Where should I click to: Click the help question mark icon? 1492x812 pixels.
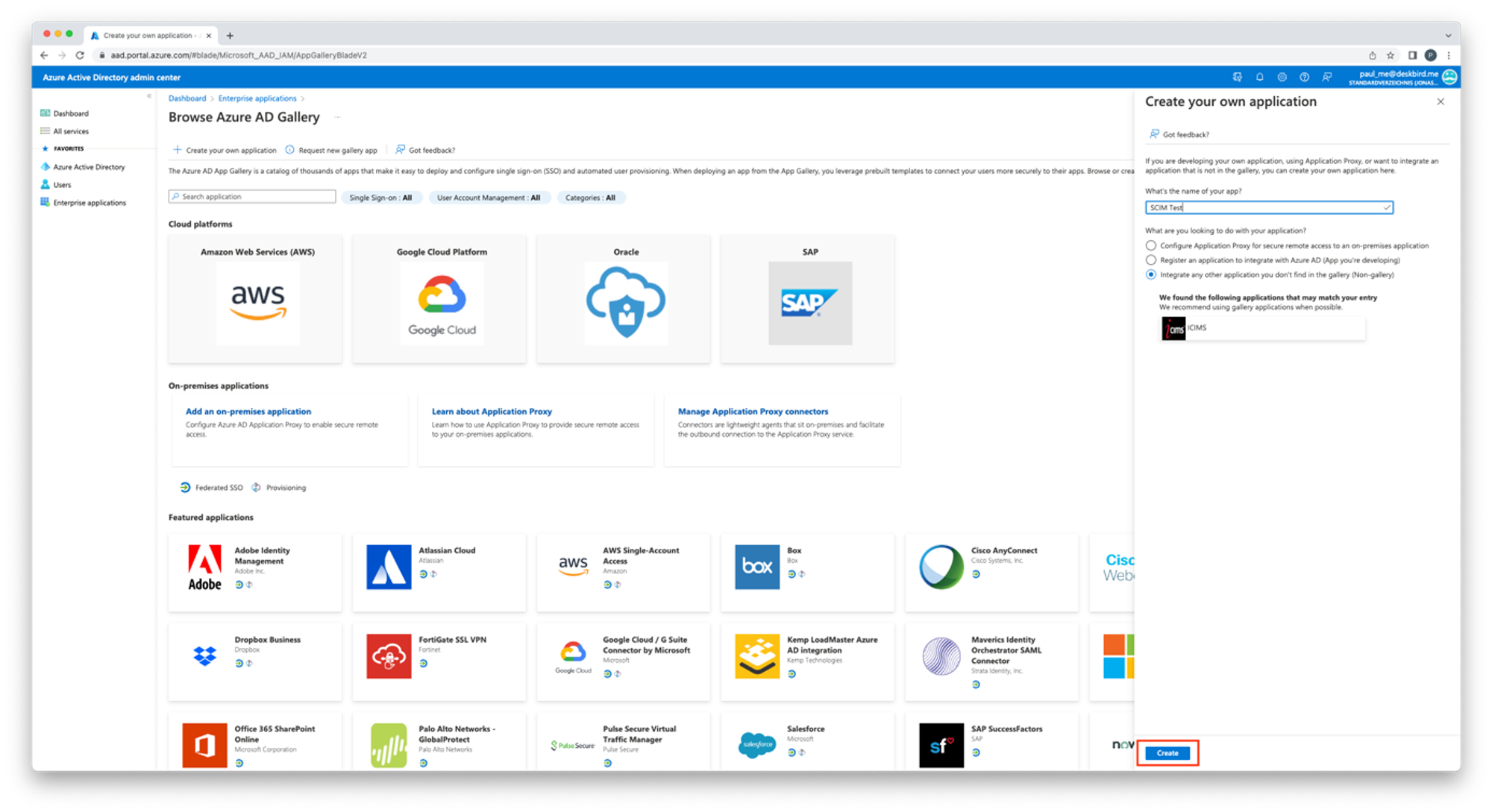coord(1304,77)
